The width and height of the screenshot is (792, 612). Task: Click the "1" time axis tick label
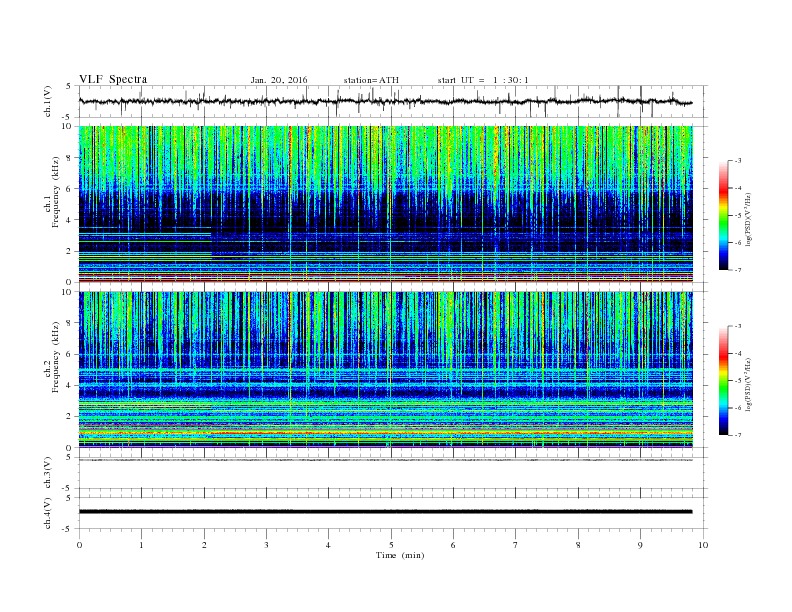pyautogui.click(x=141, y=545)
